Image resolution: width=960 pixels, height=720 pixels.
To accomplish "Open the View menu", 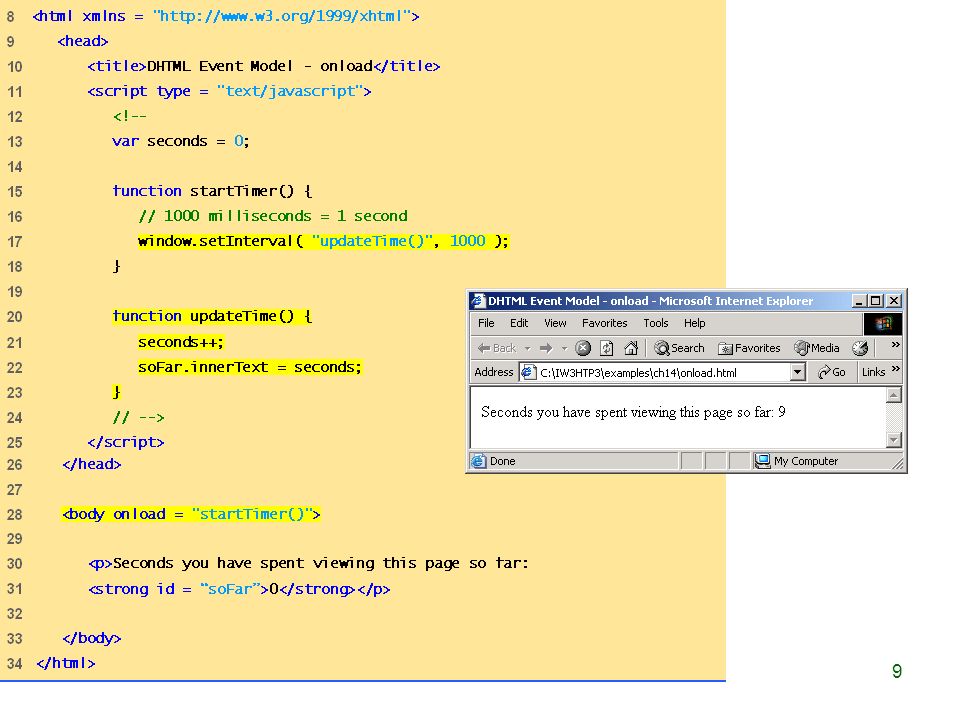I will 555,323.
